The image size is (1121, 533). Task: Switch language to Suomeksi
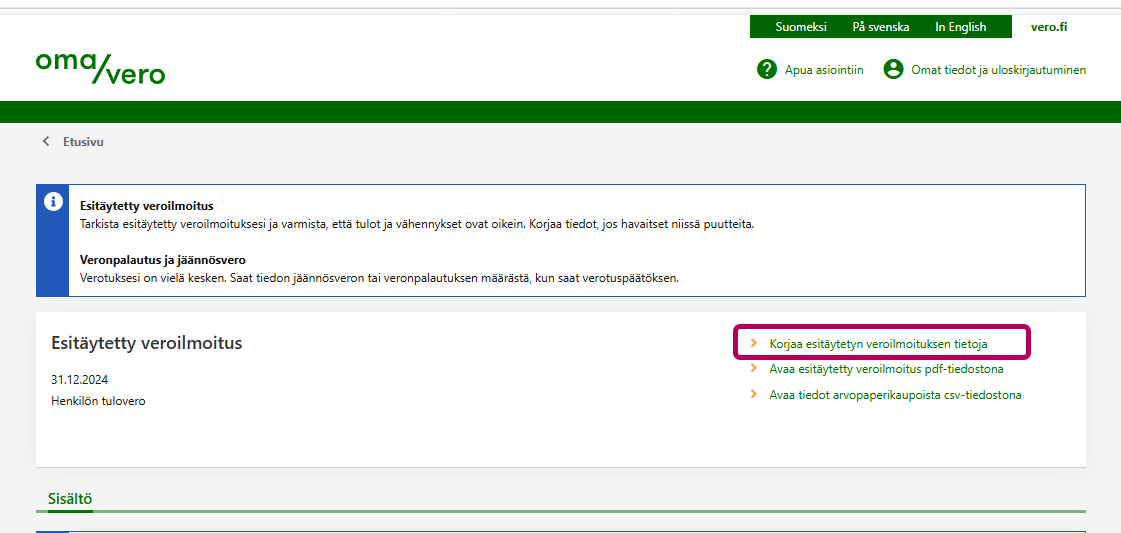(801, 27)
